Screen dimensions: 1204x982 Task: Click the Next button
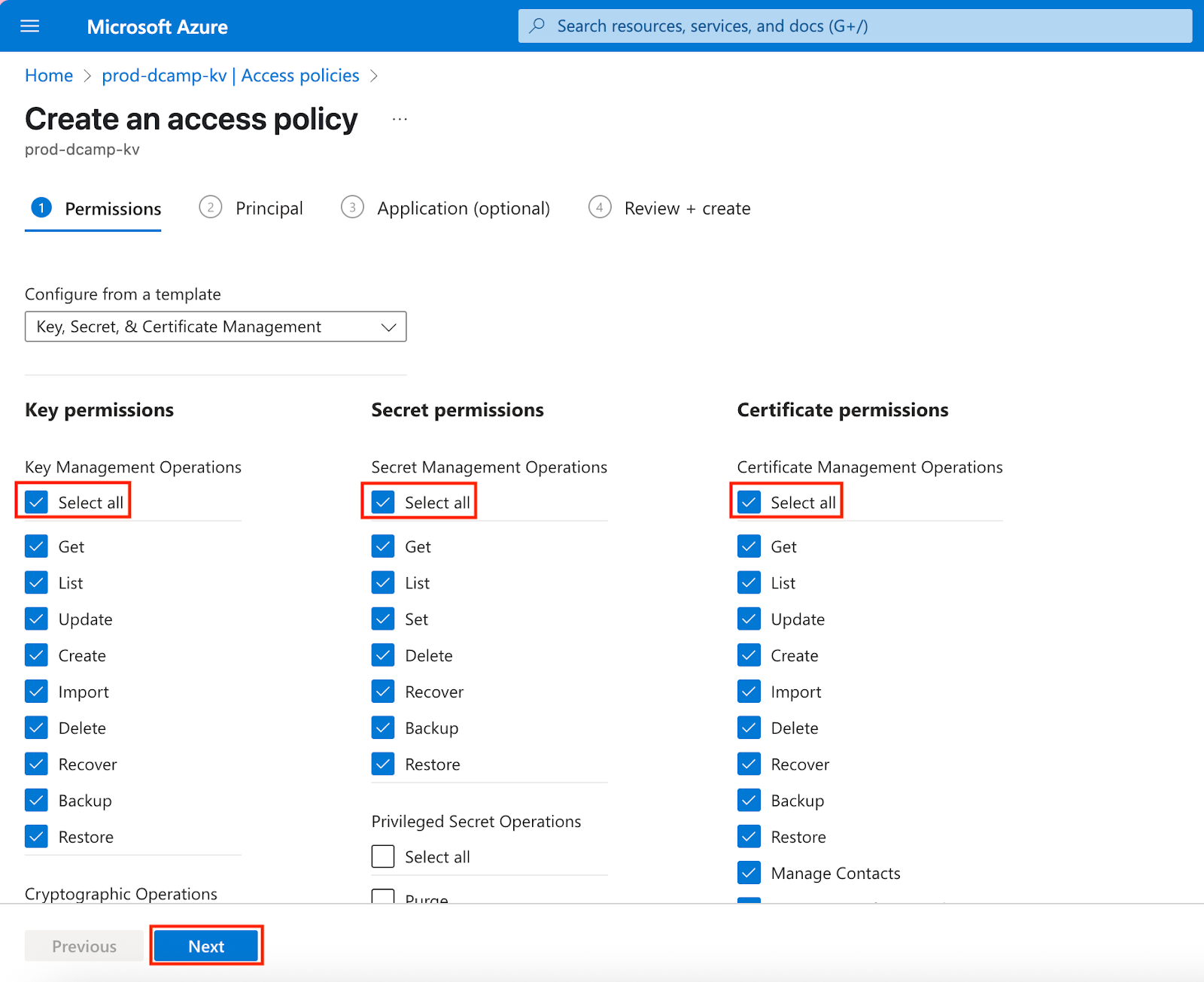tap(206, 946)
